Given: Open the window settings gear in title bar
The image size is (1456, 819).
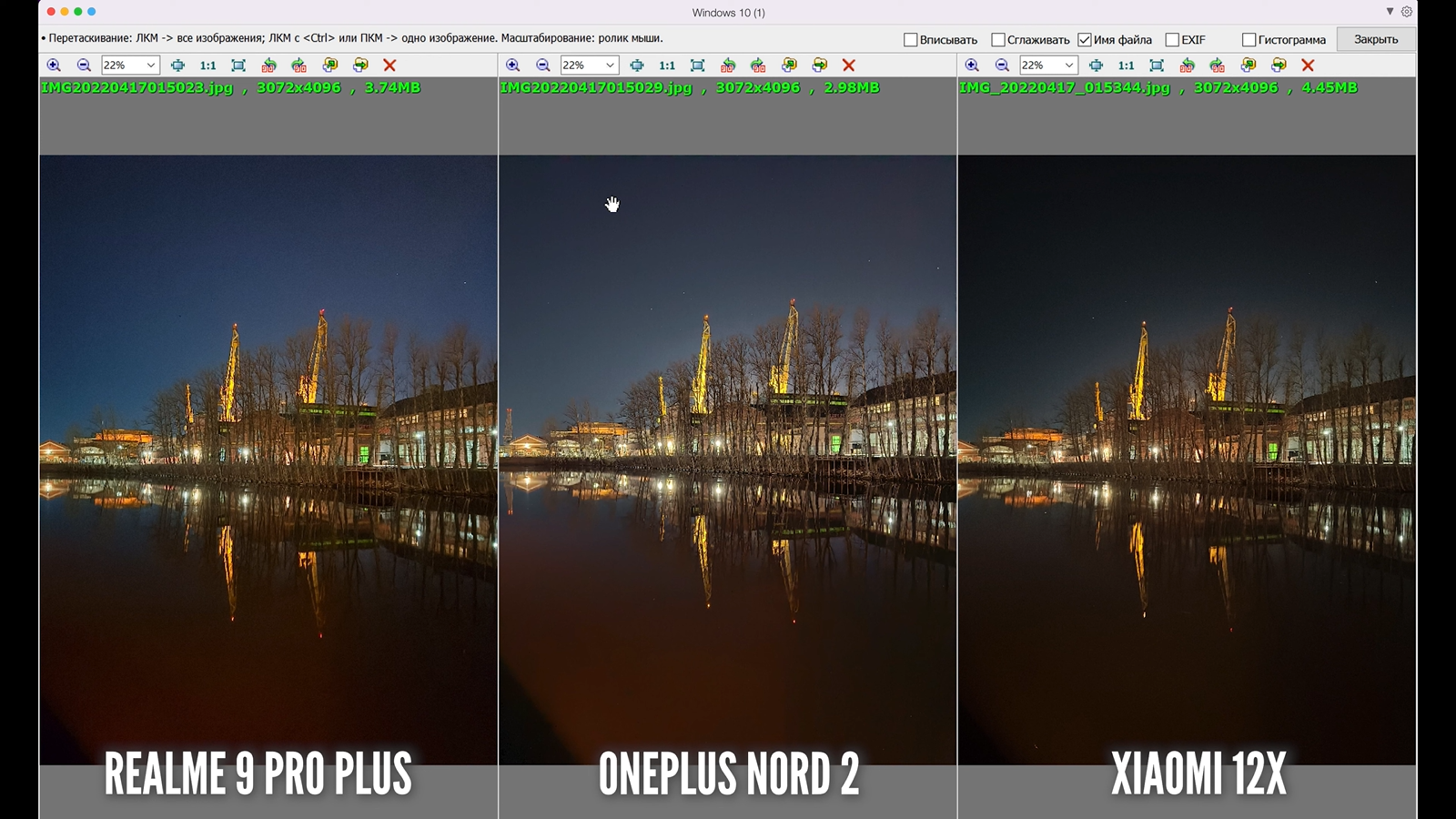Looking at the screenshot, I should 1407,12.
